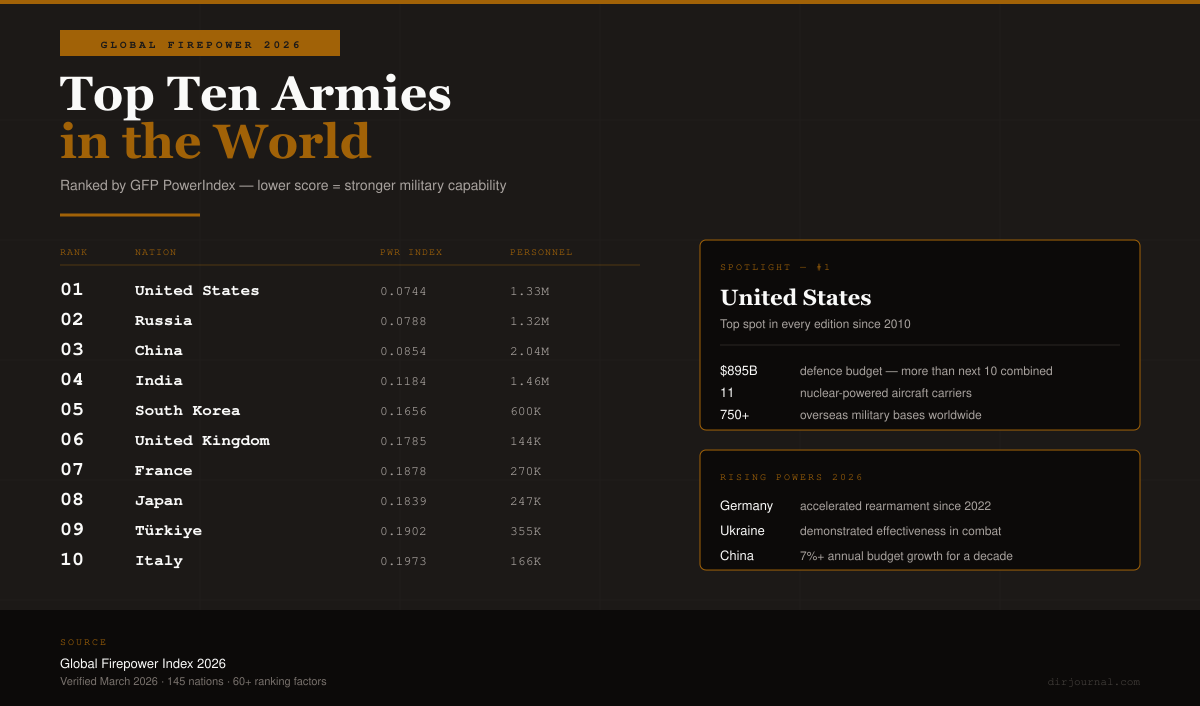
Task: Select Germany in Rising Powers panel
Action: [746, 506]
